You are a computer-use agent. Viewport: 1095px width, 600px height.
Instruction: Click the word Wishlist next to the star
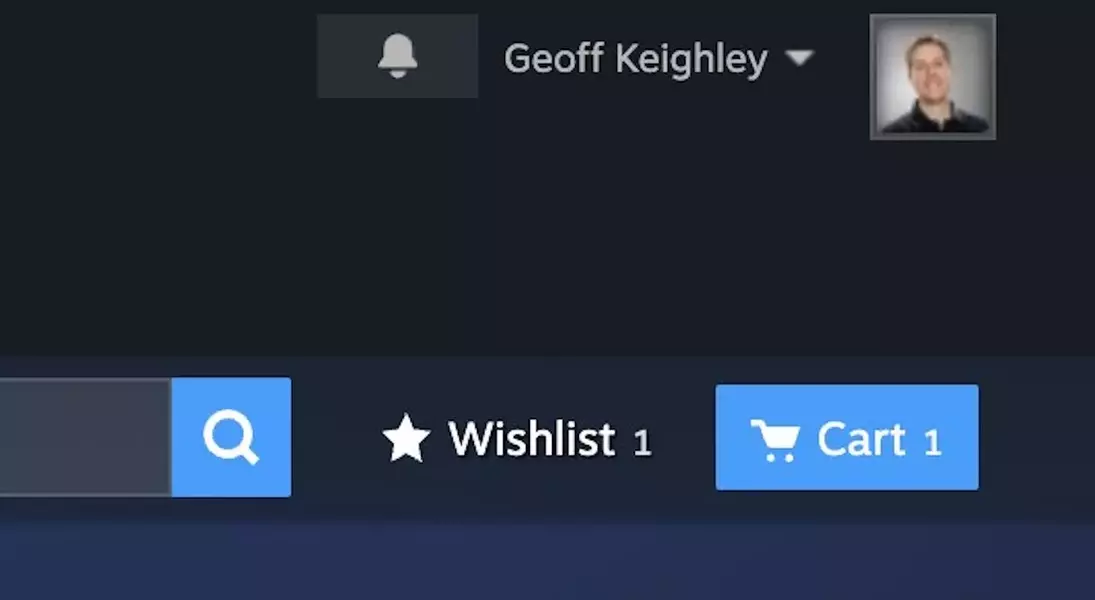pos(532,439)
